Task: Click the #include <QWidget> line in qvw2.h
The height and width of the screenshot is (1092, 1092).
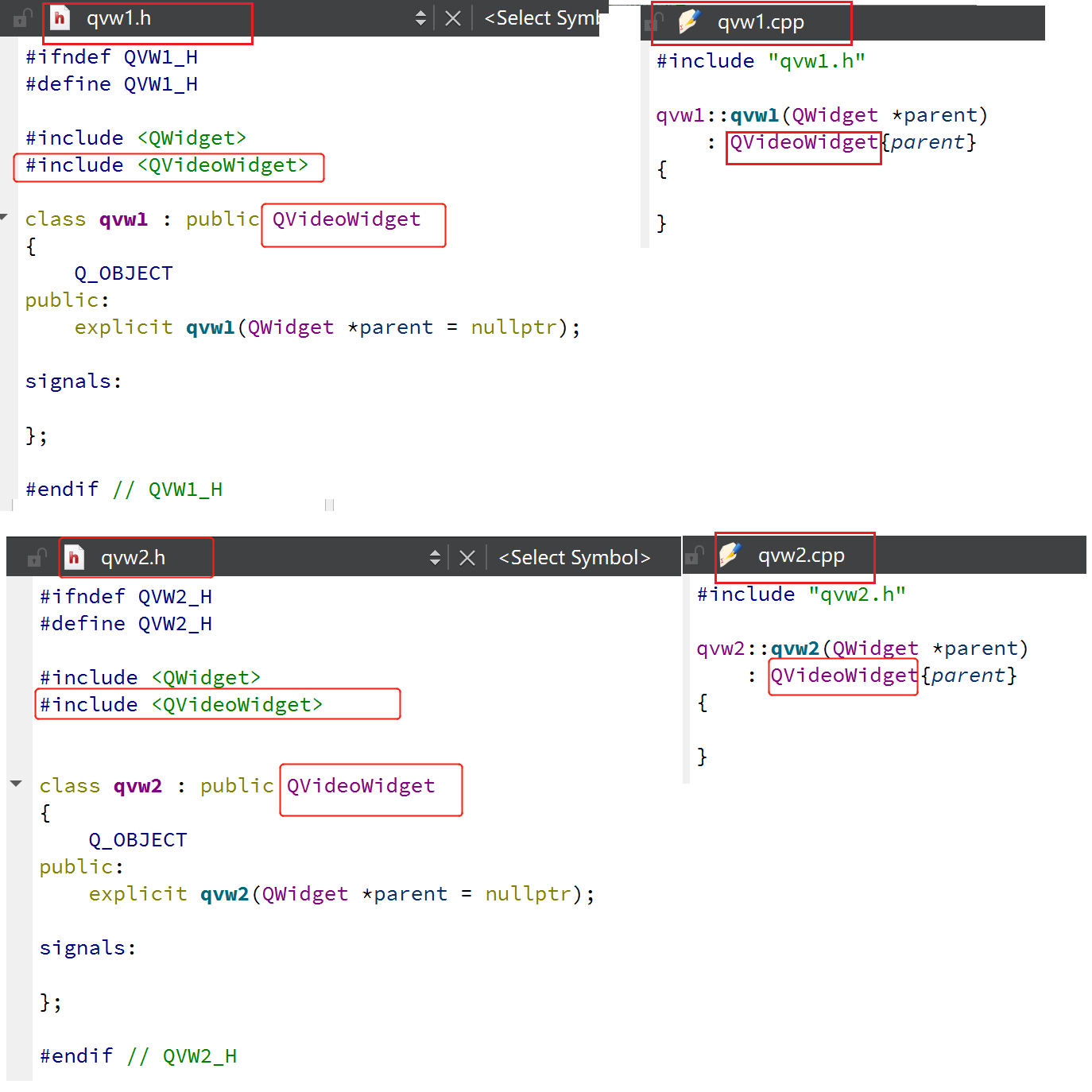Action: point(150,678)
